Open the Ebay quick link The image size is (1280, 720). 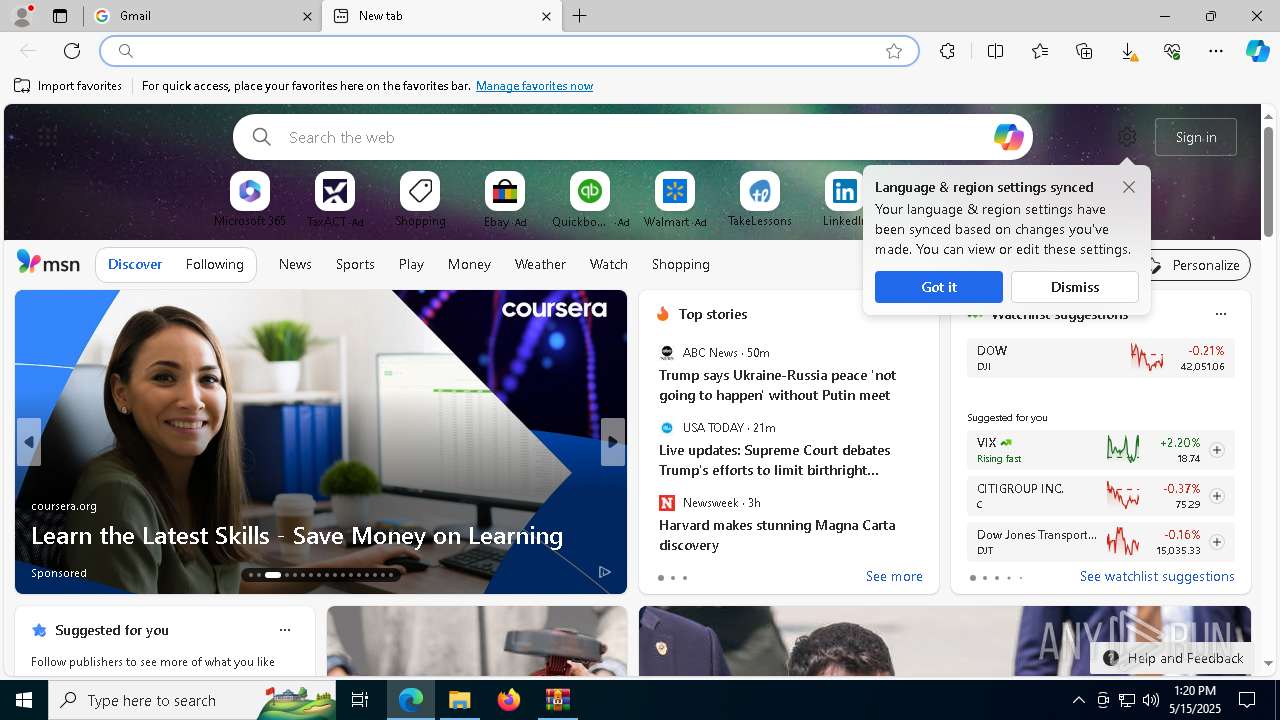click(505, 199)
